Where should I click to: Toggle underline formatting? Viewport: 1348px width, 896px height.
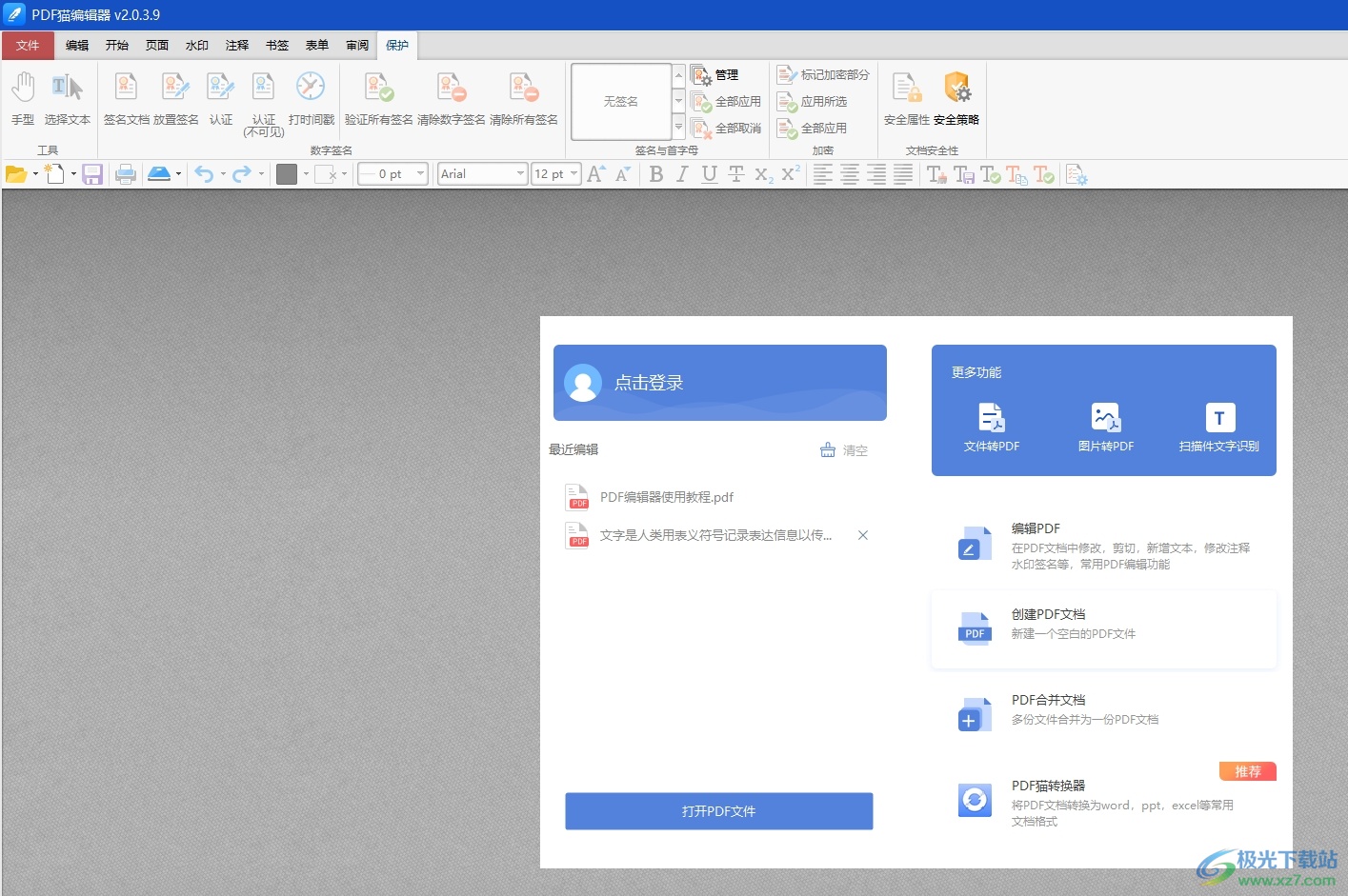point(709,174)
